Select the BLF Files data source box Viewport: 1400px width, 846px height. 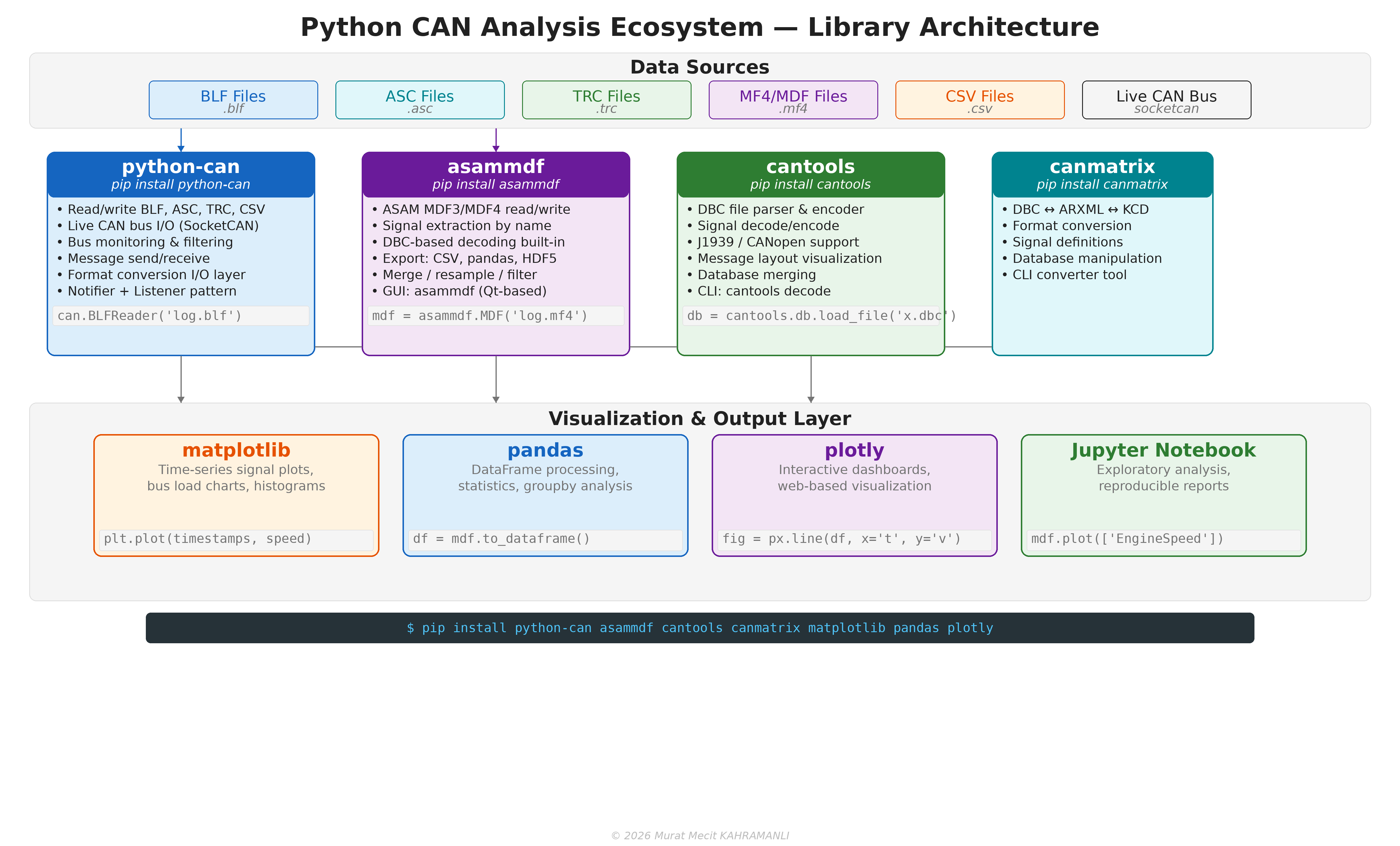pos(233,99)
